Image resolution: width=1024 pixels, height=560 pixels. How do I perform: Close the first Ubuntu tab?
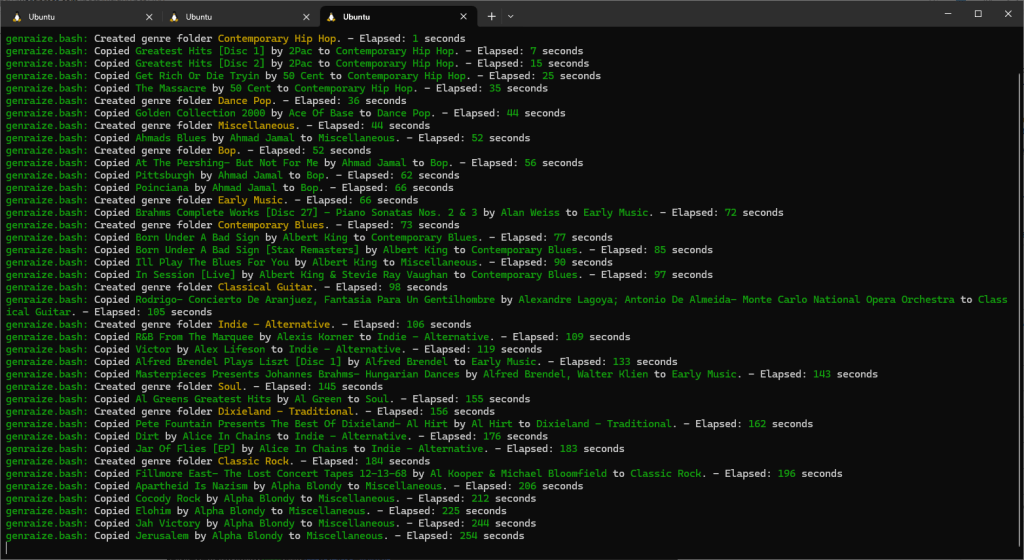point(149,17)
